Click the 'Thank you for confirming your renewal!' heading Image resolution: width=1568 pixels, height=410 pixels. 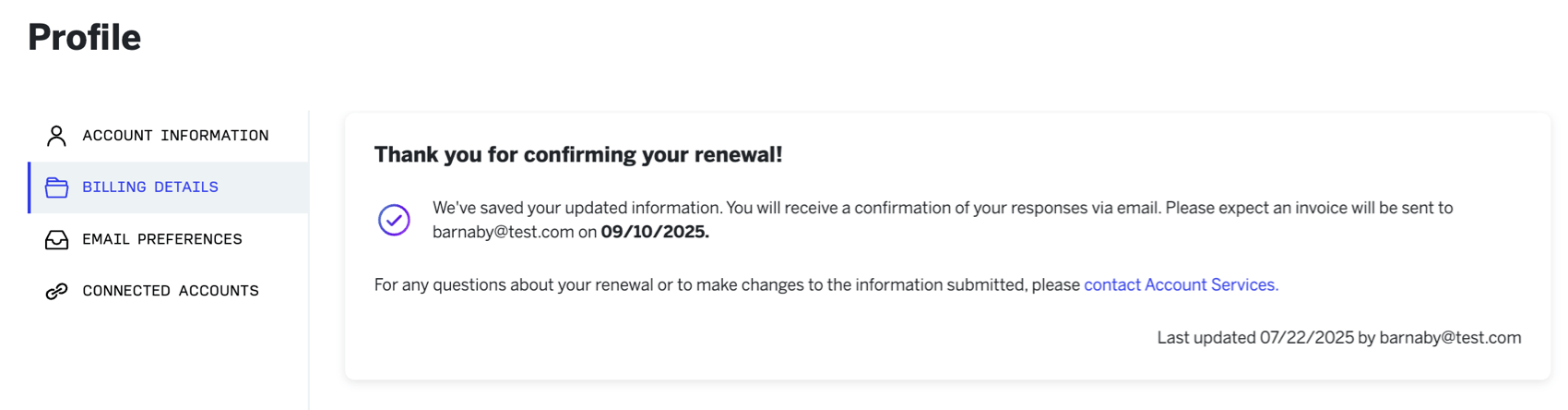pyautogui.click(x=578, y=154)
